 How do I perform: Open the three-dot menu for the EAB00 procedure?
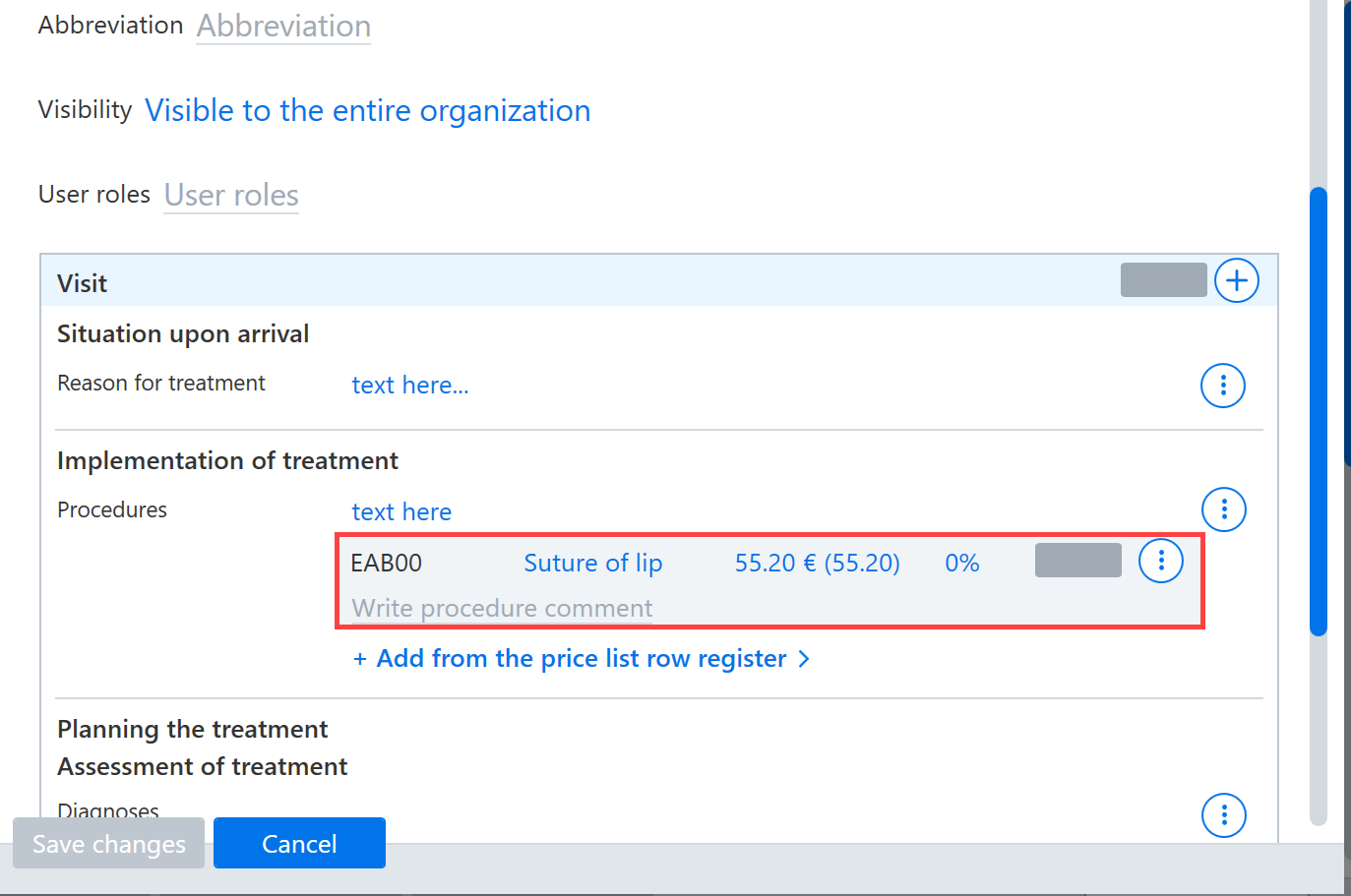point(1161,561)
